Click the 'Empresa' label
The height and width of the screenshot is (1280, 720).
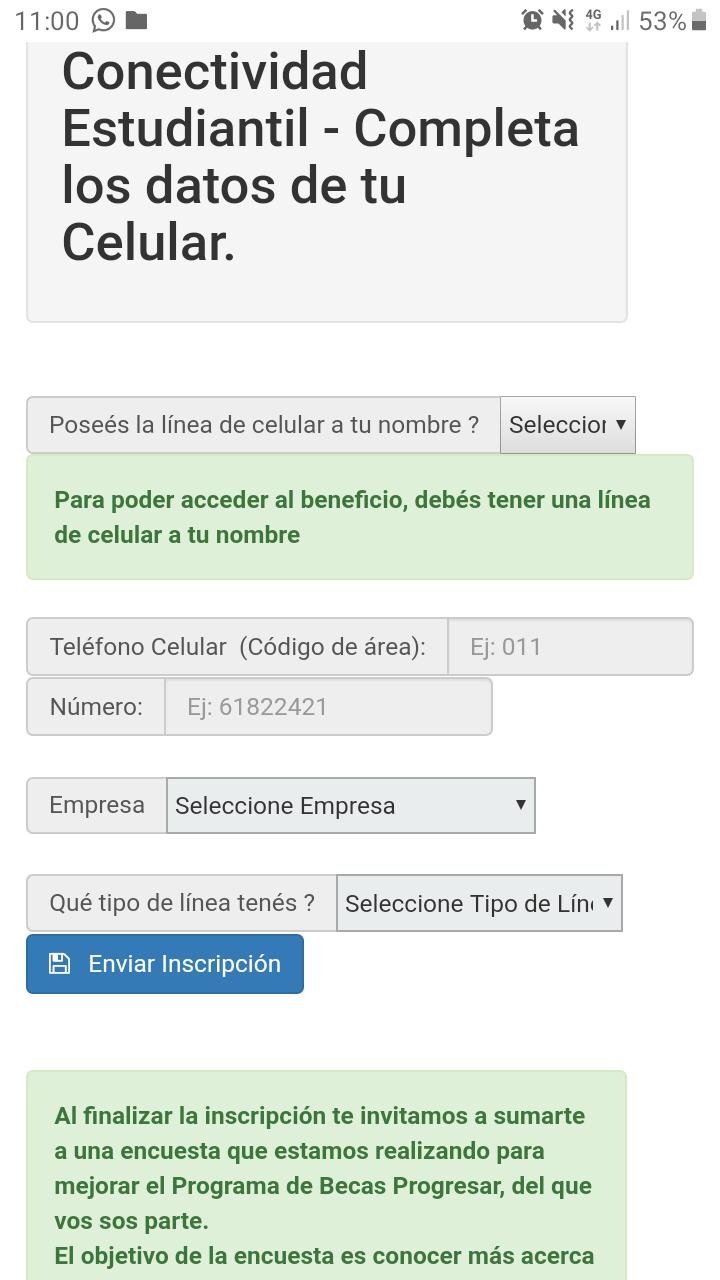(x=97, y=805)
